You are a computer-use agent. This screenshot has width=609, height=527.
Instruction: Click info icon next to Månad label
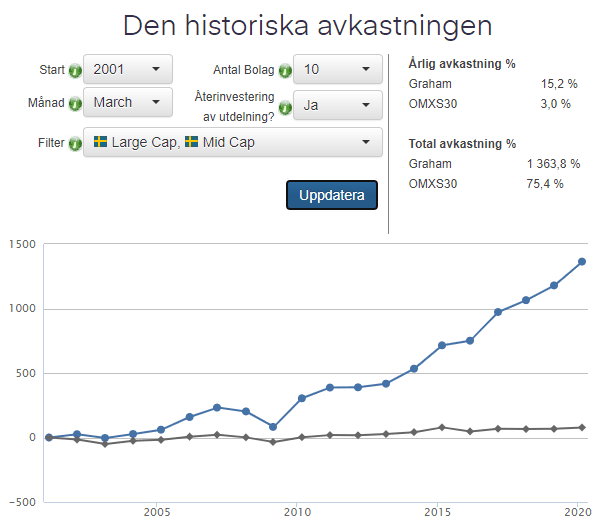point(75,104)
